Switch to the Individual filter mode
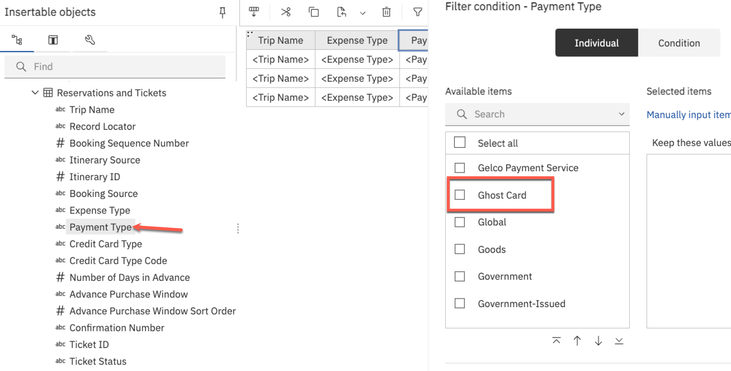This screenshot has height=371, width=731. click(x=597, y=43)
